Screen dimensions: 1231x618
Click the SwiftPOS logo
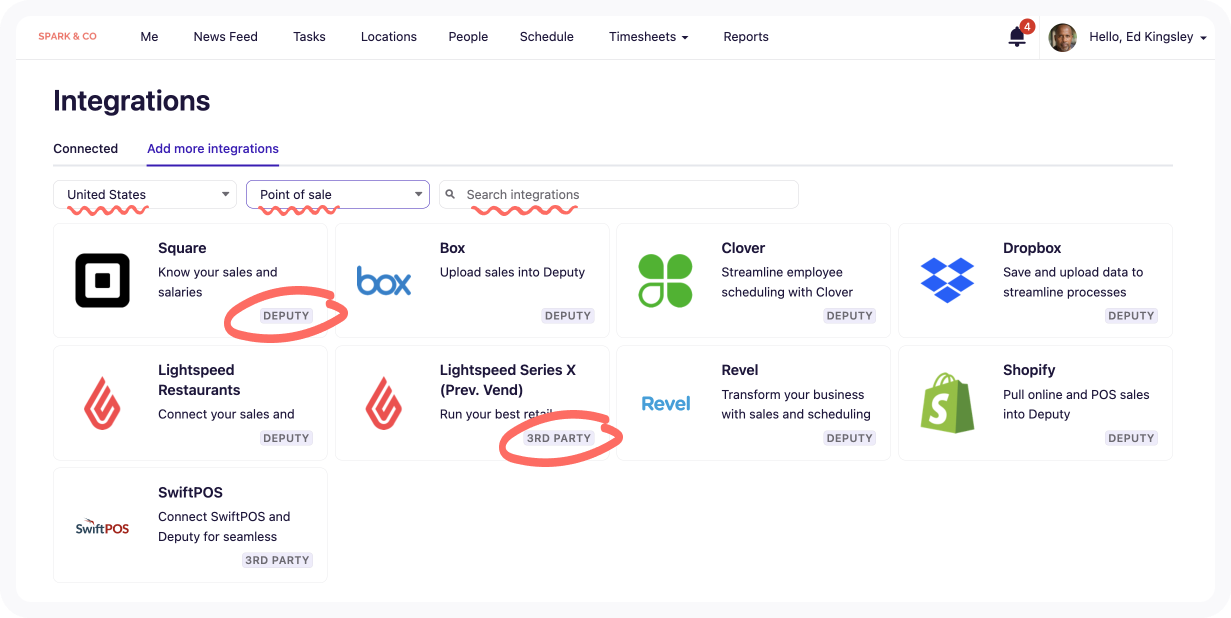click(x=103, y=527)
